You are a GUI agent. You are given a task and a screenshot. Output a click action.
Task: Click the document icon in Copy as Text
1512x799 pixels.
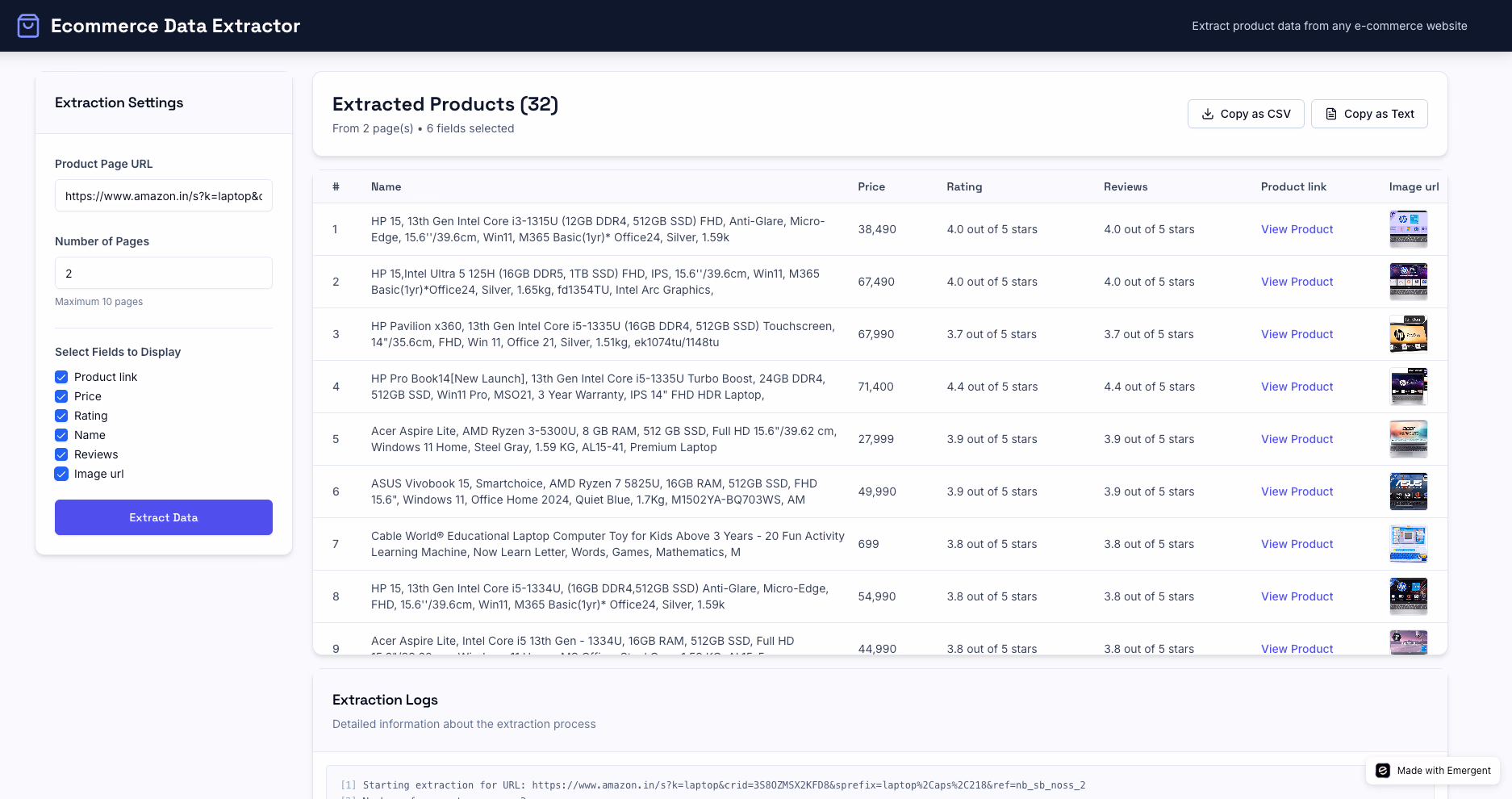pyautogui.click(x=1331, y=114)
